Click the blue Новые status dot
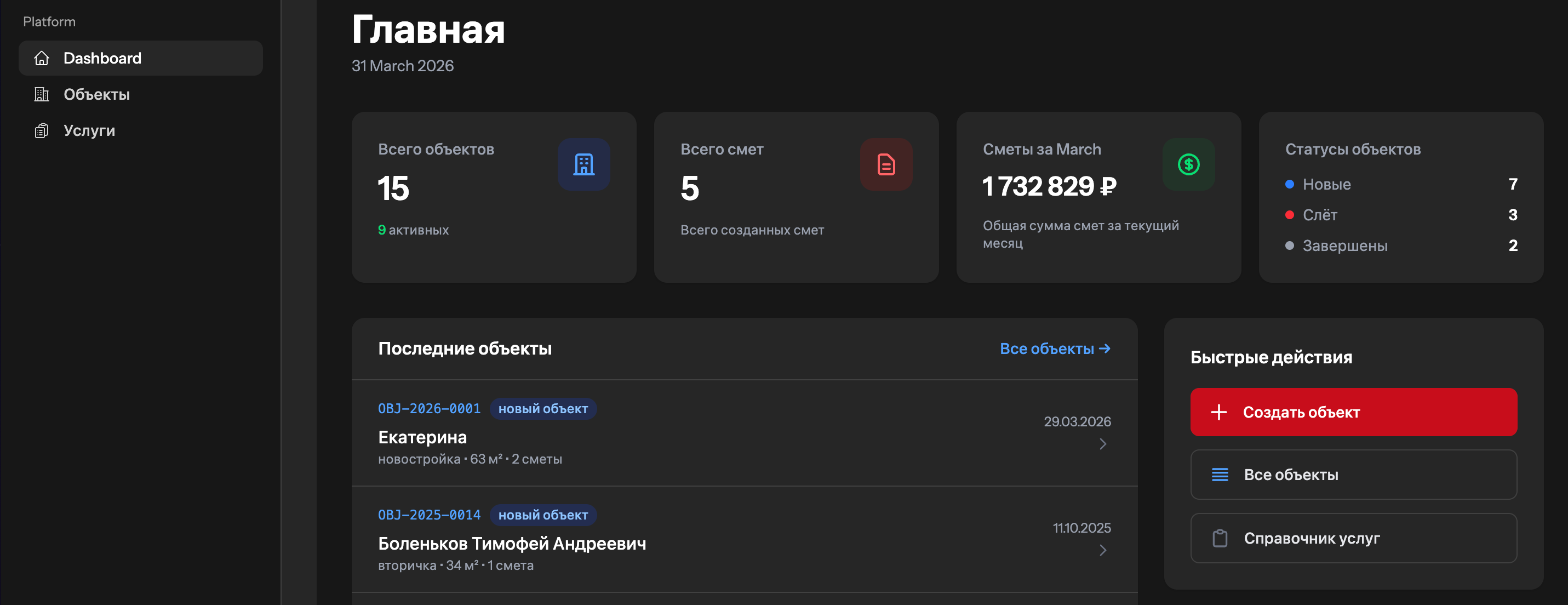The height and width of the screenshot is (605, 1568). 1289,185
